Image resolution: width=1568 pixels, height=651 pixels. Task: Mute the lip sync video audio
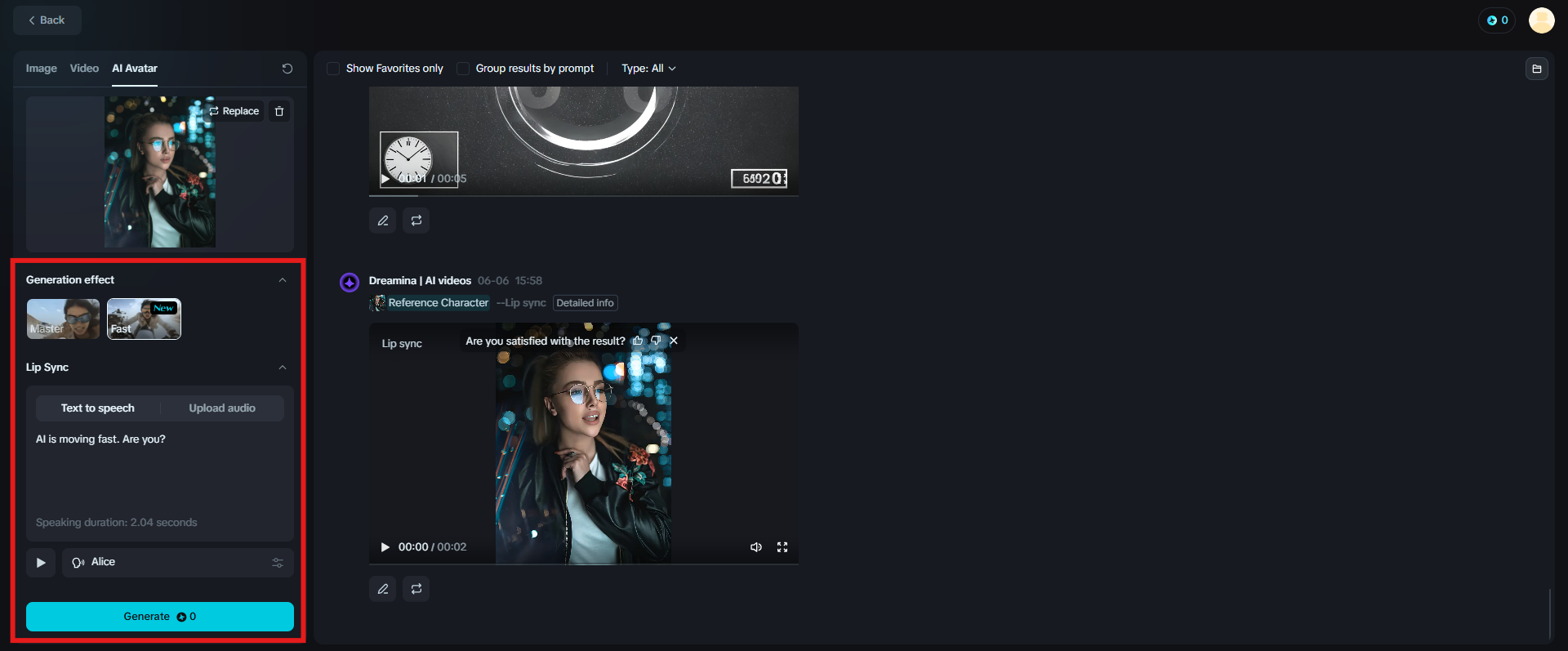pyautogui.click(x=756, y=547)
